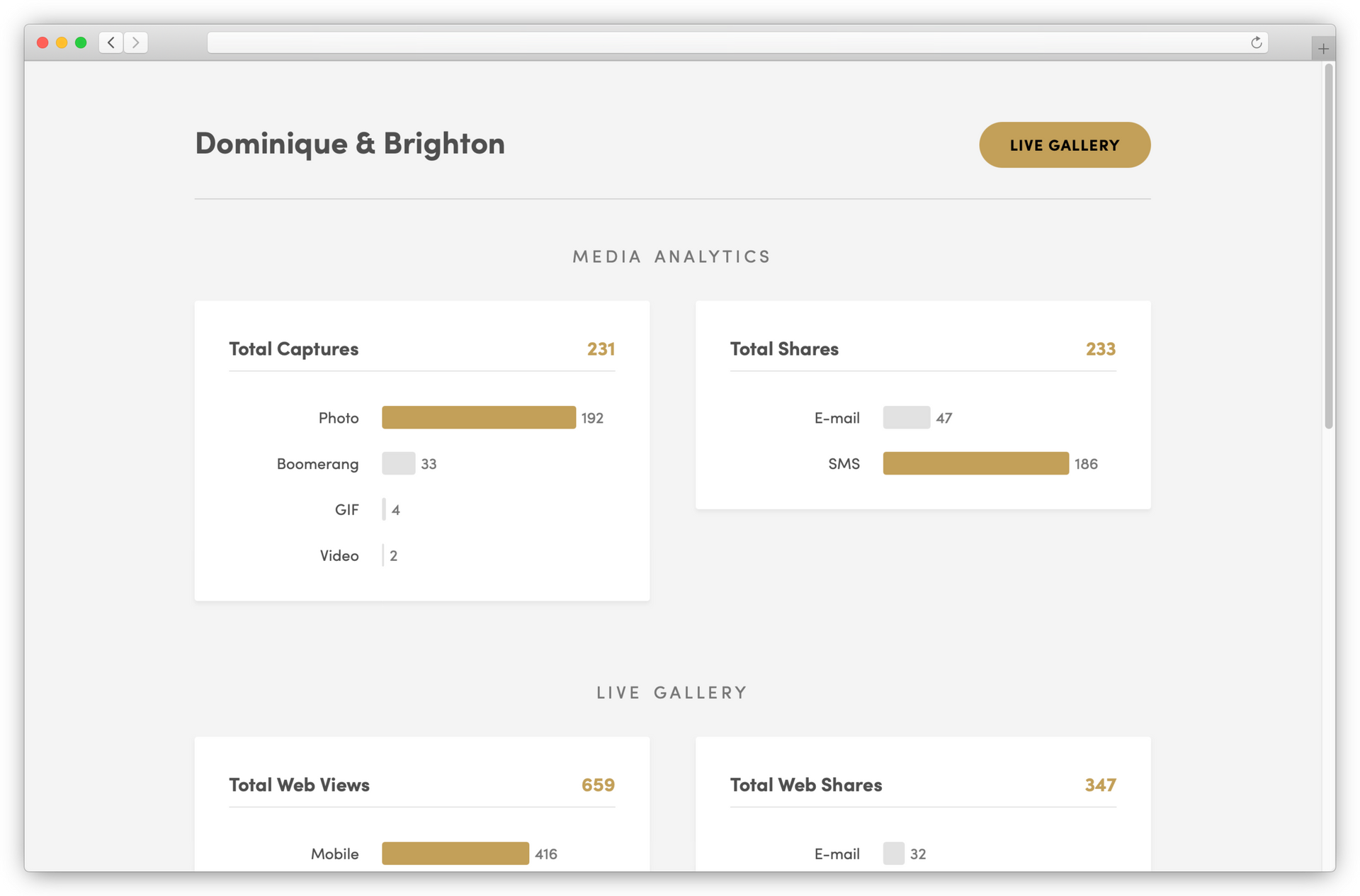Click the Total Web Views count 659
Screen dimensions: 1360x896
click(x=598, y=785)
